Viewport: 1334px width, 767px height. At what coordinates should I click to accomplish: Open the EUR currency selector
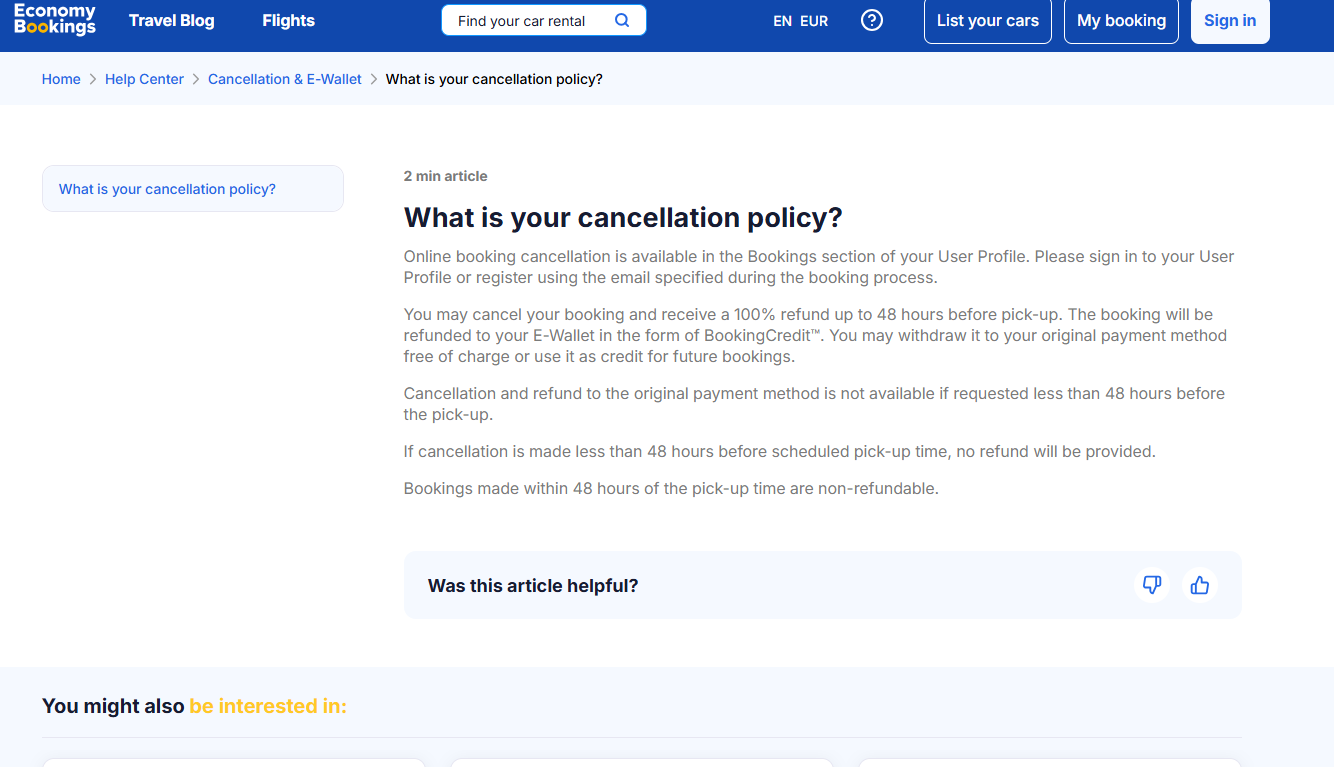pos(814,21)
